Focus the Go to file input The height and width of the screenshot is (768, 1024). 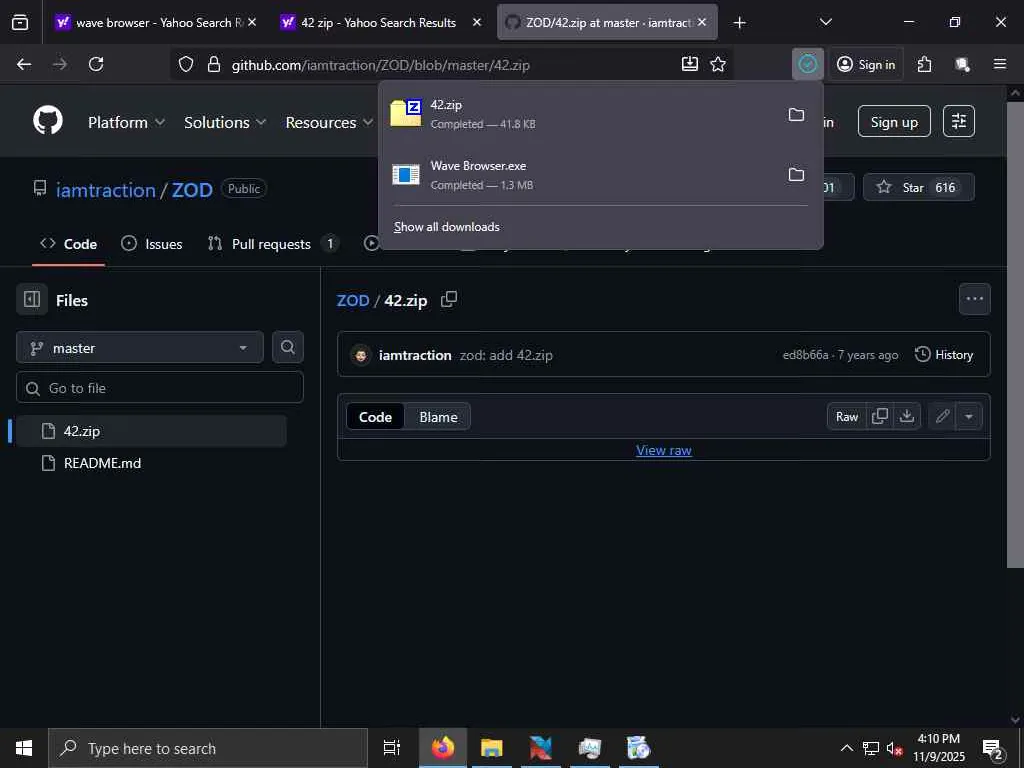coord(160,387)
